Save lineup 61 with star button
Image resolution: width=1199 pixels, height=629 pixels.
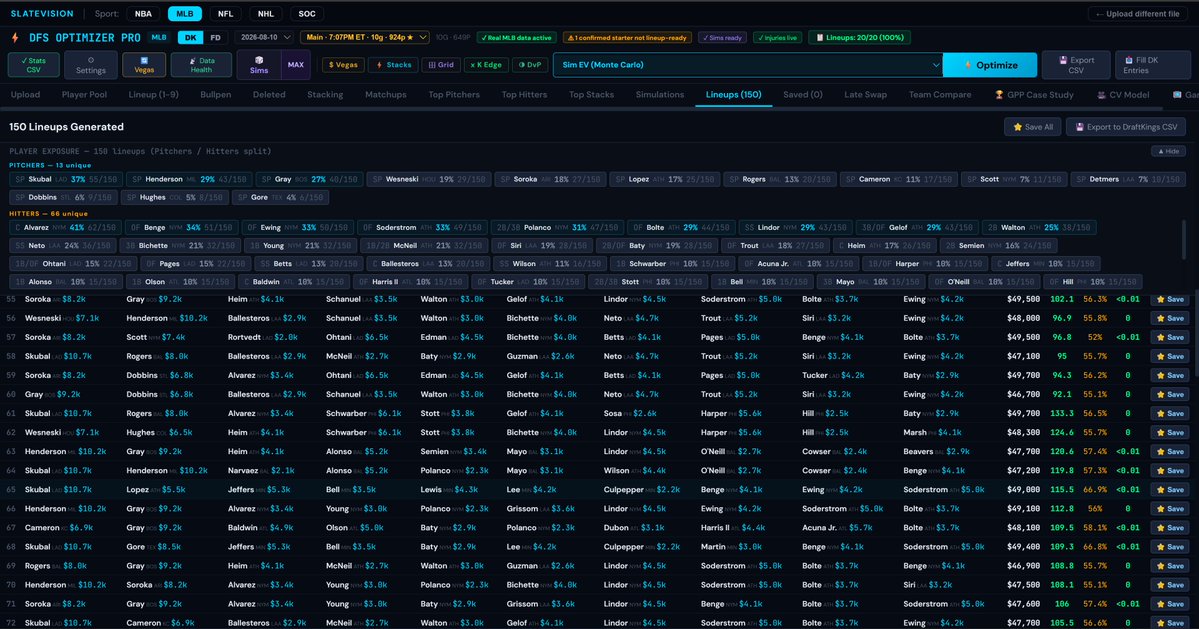[1170, 413]
